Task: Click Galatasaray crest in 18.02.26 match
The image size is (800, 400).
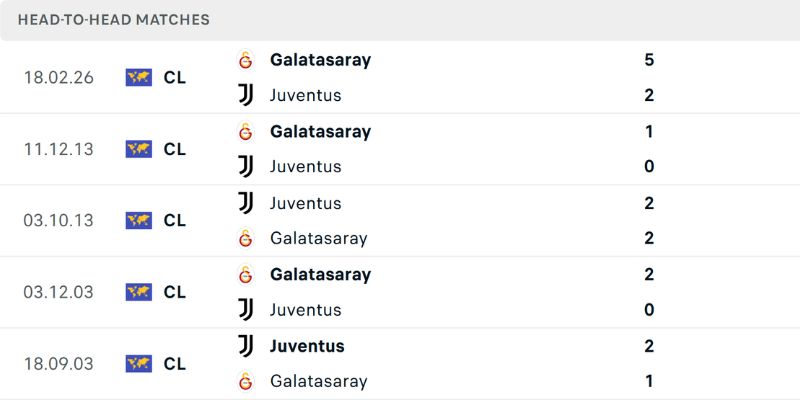Action: click(246, 60)
